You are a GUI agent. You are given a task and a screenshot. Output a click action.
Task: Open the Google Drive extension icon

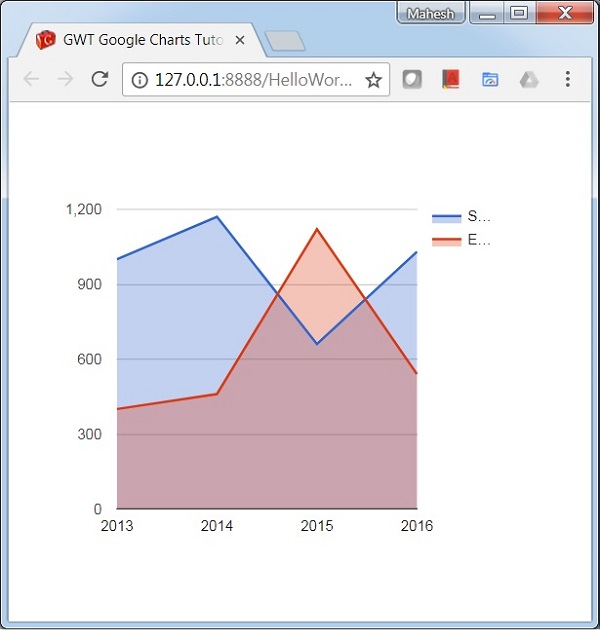coord(529,80)
